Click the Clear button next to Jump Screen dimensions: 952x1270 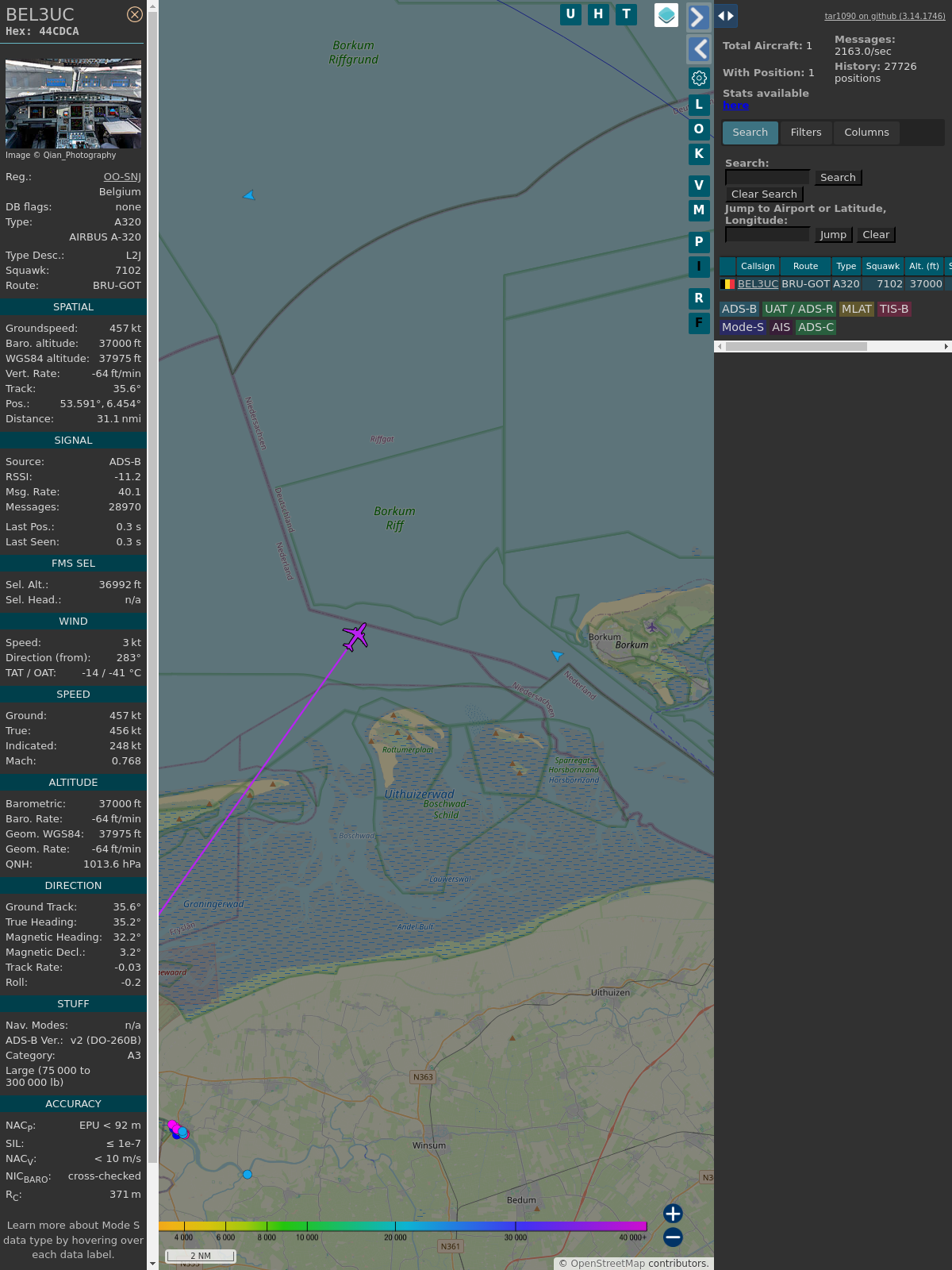tap(876, 235)
